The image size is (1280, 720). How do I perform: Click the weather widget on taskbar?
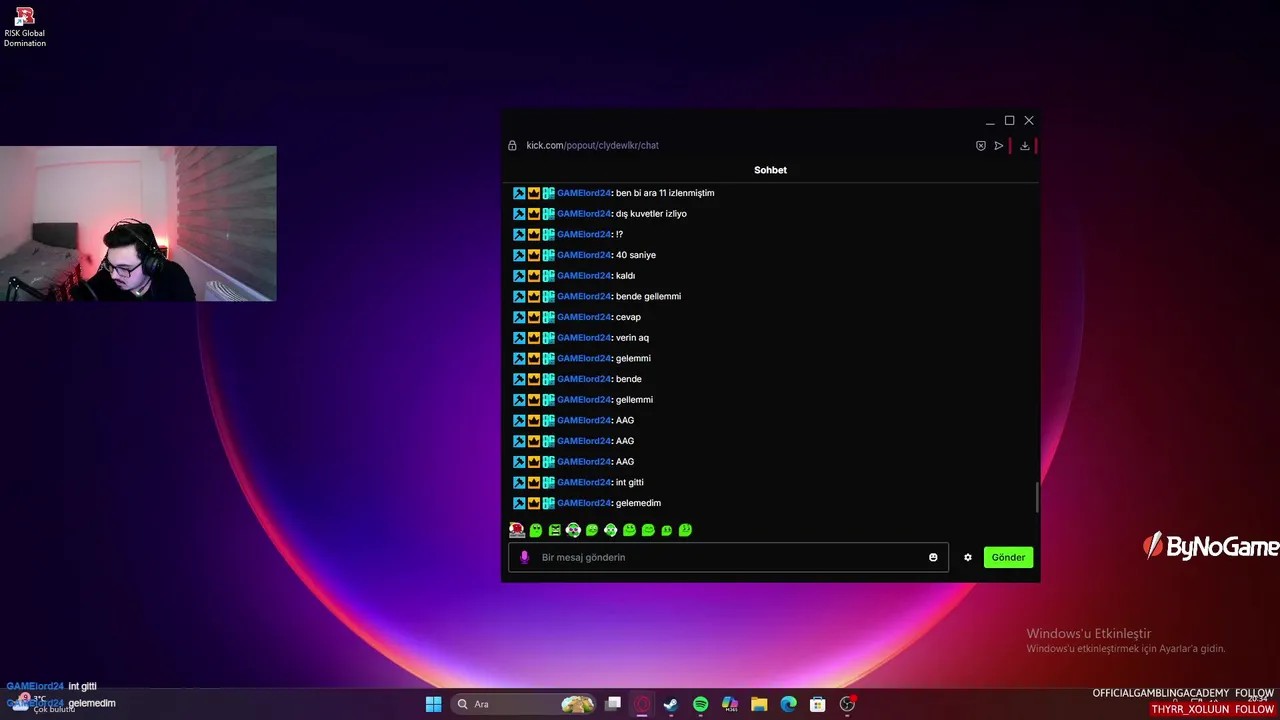pos(45,704)
